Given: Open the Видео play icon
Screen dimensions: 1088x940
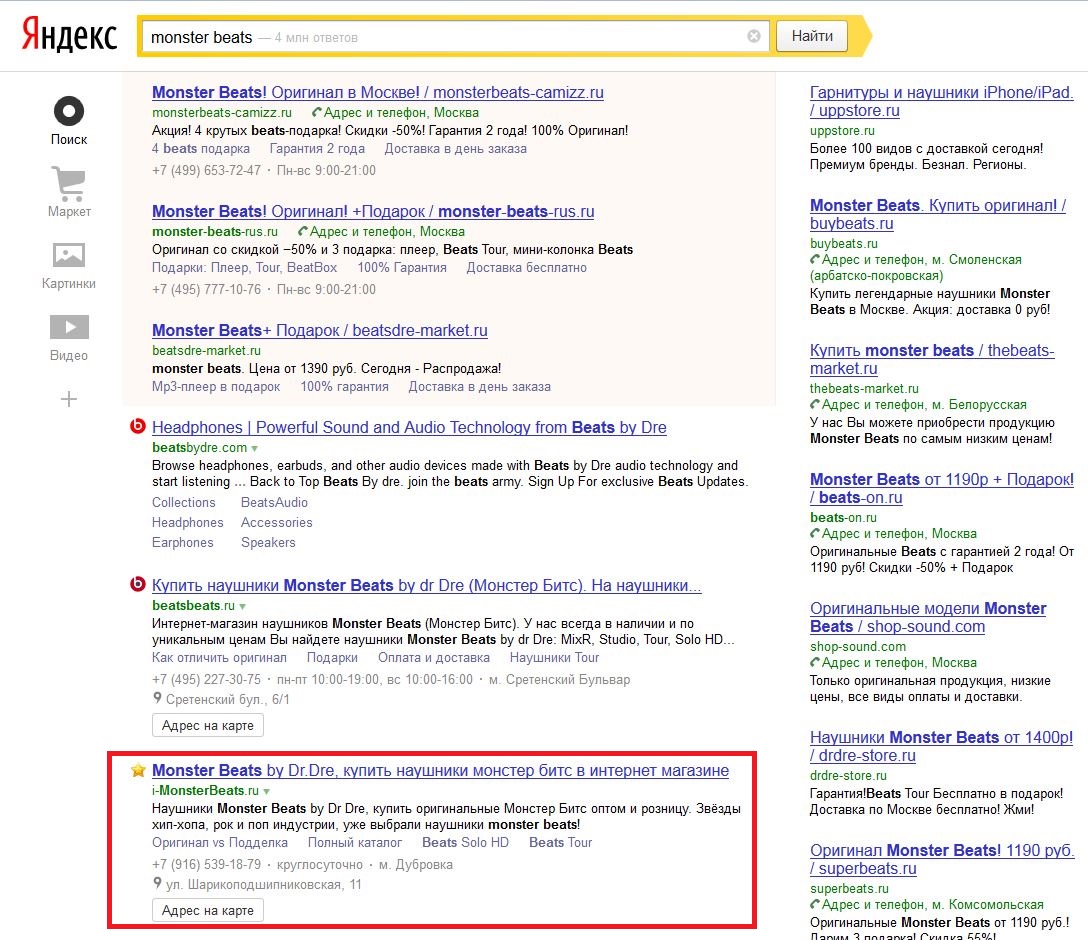Looking at the screenshot, I should tap(69, 327).
